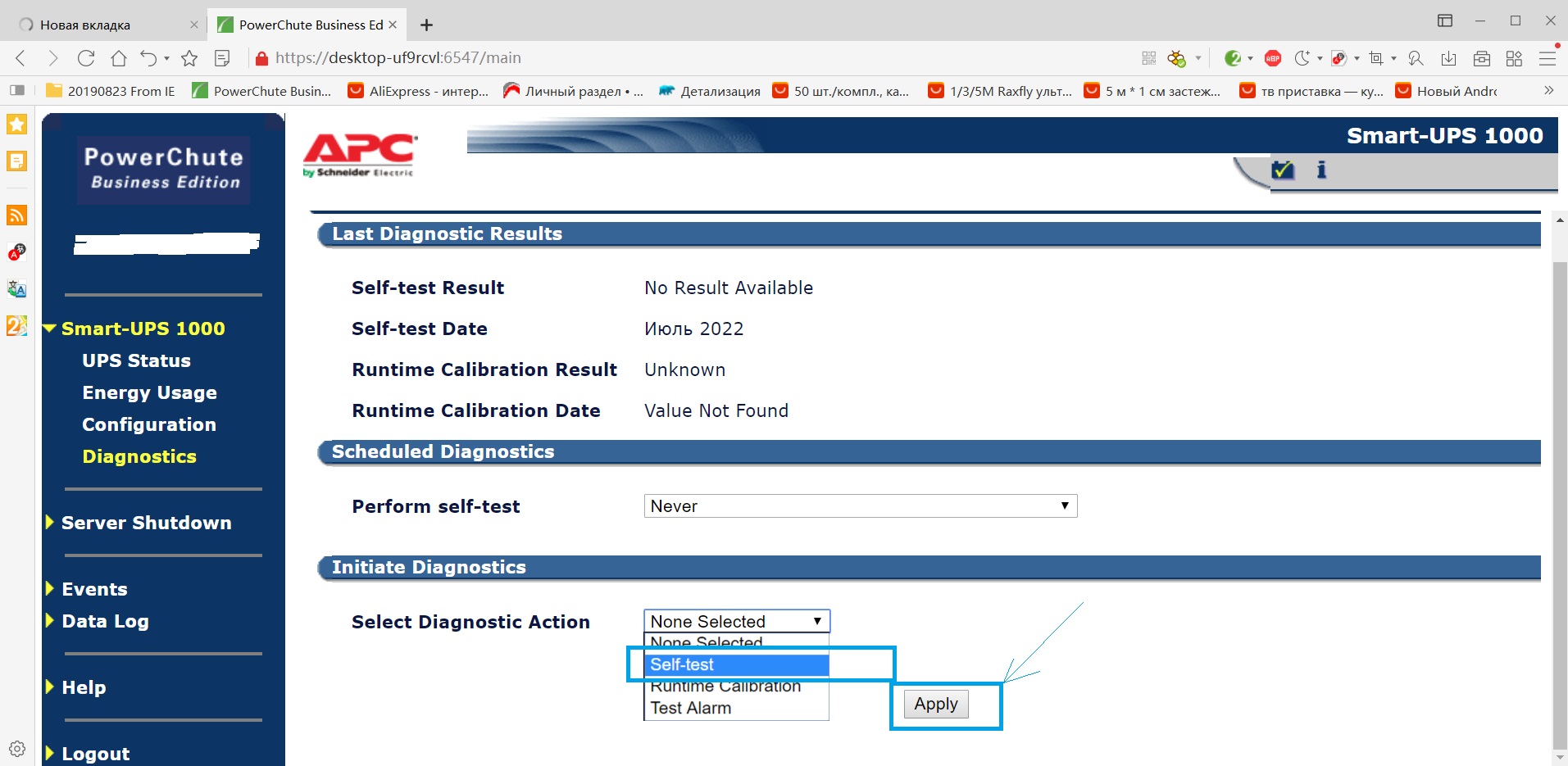The image size is (1568, 766).
Task: Toggle the bookmarks sidebar panel icon
Action: [18, 90]
